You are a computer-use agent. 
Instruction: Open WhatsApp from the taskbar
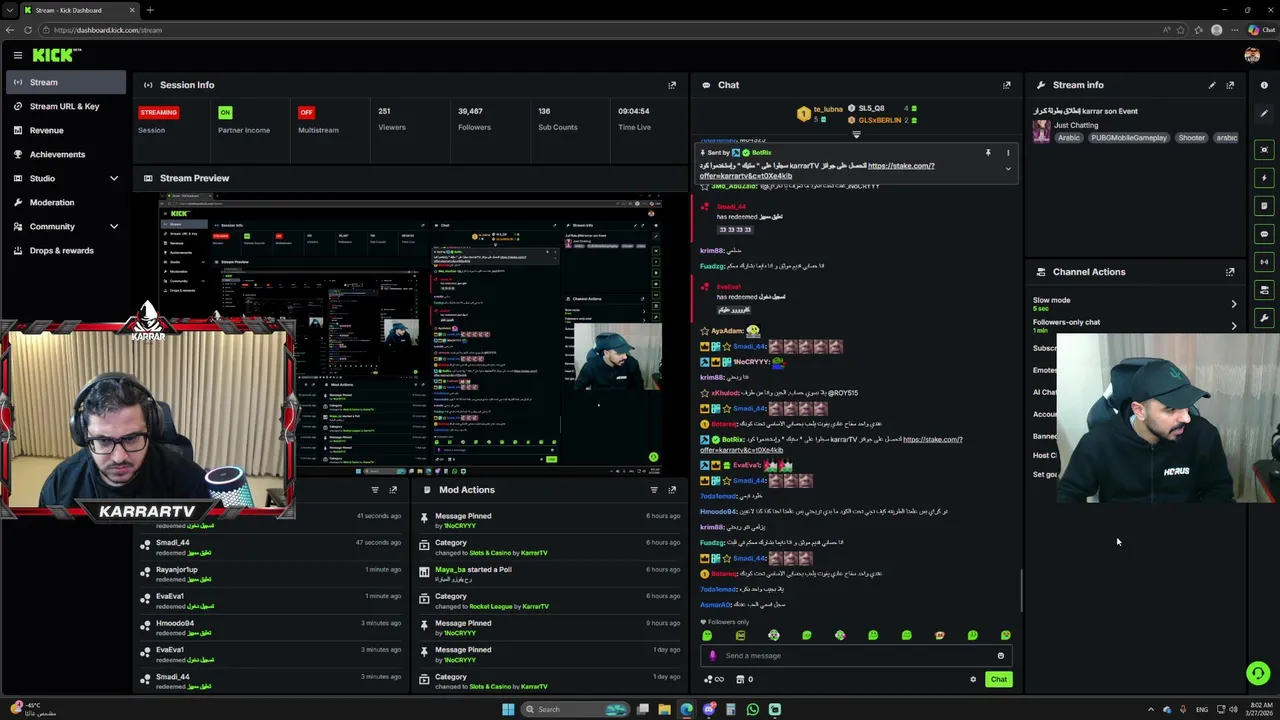752,710
